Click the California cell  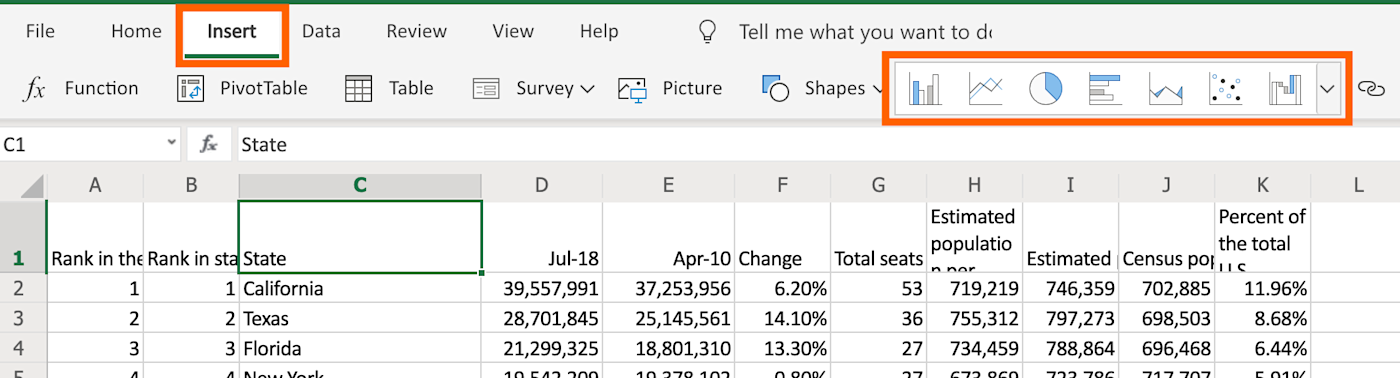tap(360, 289)
